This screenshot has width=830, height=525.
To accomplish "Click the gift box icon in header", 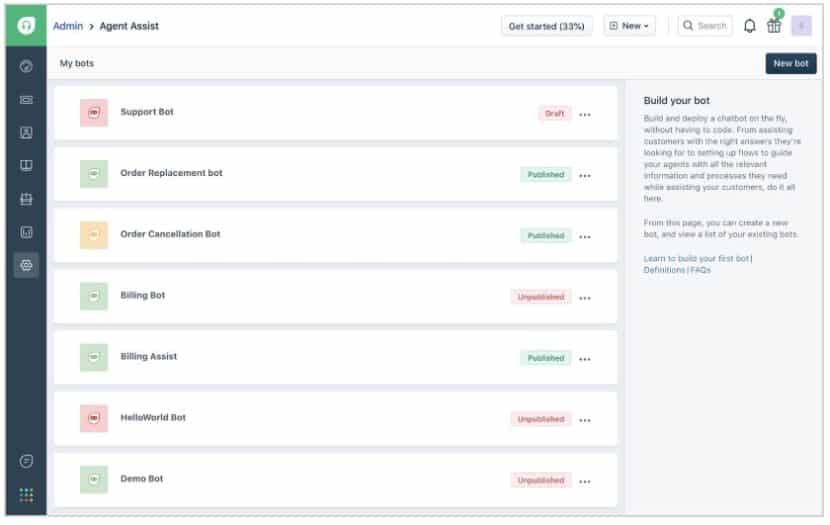I will [x=774, y=26].
